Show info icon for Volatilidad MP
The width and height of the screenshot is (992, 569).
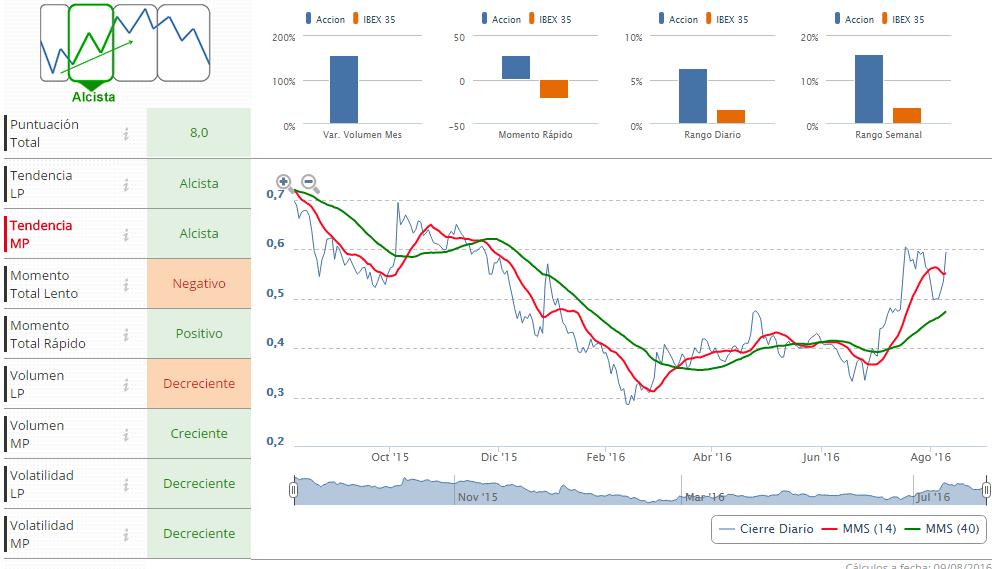point(126,534)
